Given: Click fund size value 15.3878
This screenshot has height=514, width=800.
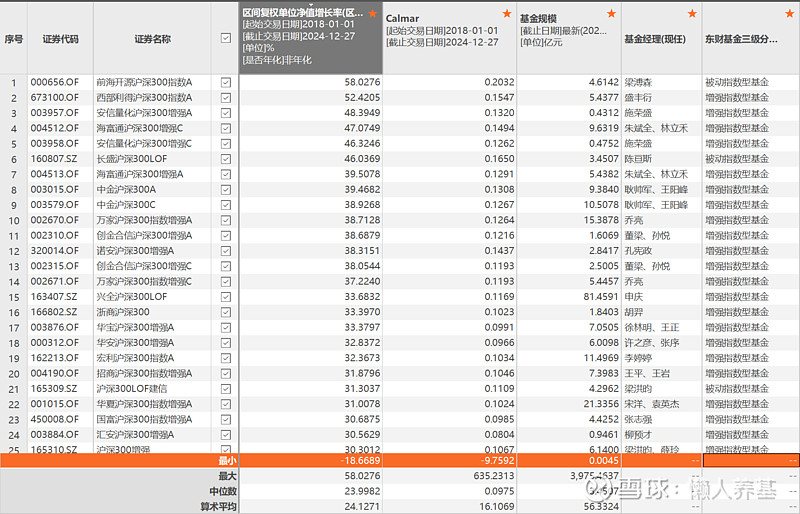Looking at the screenshot, I should tap(601, 220).
